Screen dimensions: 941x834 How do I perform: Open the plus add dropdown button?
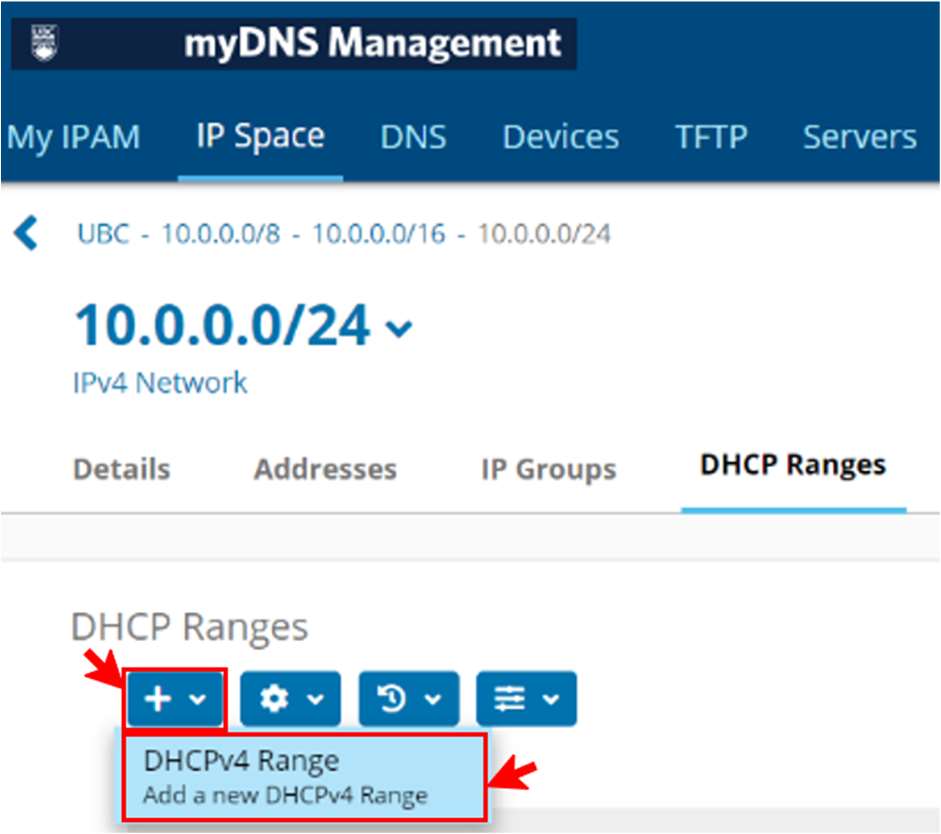(176, 699)
